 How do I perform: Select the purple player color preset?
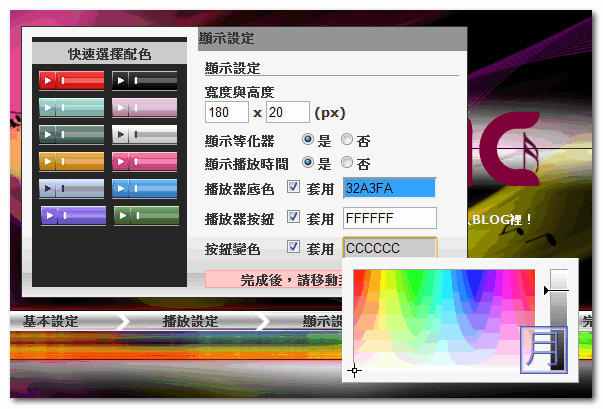point(73,214)
